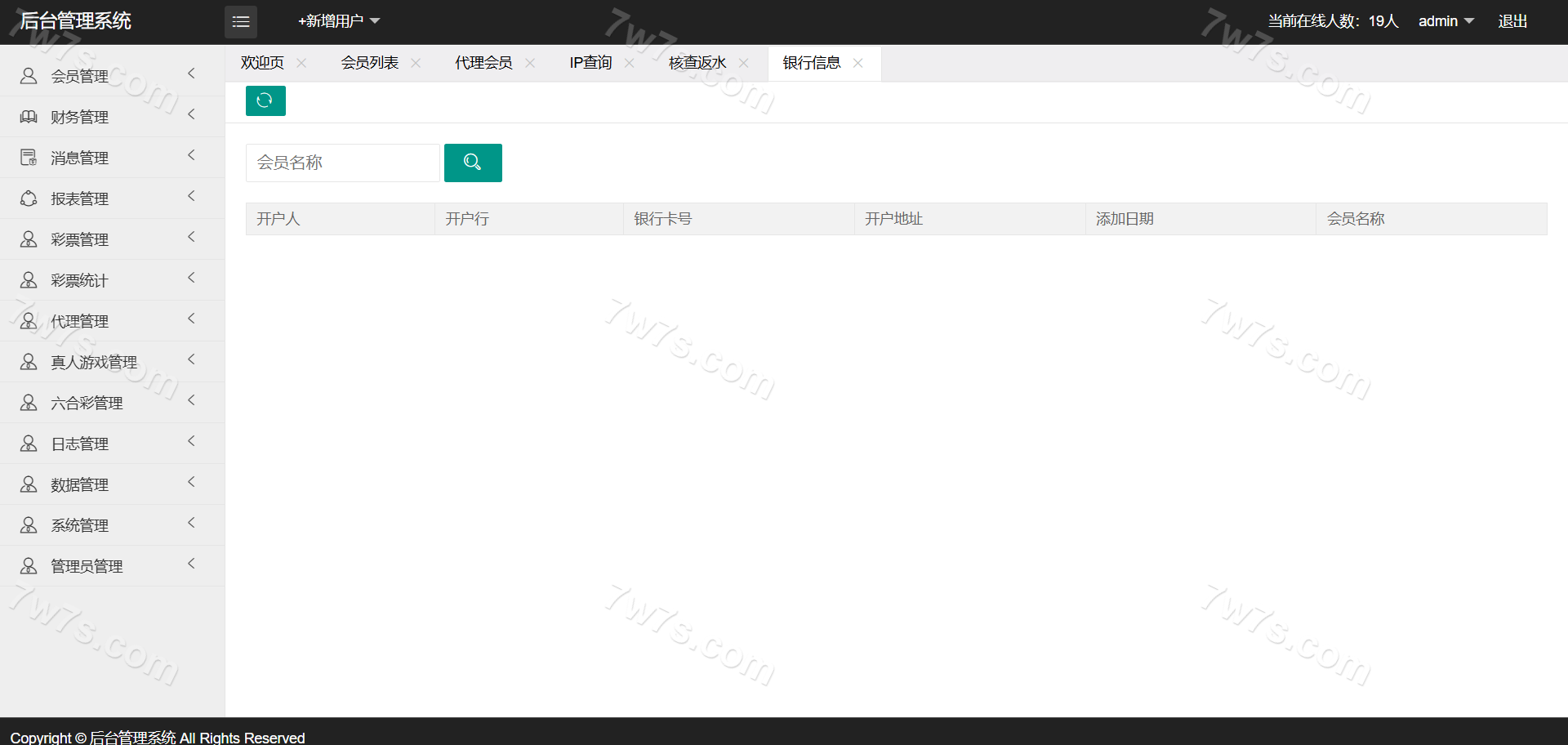Screen dimensions: 1568x745
Task: Open the +新增用户 dropdown menu
Action: coord(338,21)
